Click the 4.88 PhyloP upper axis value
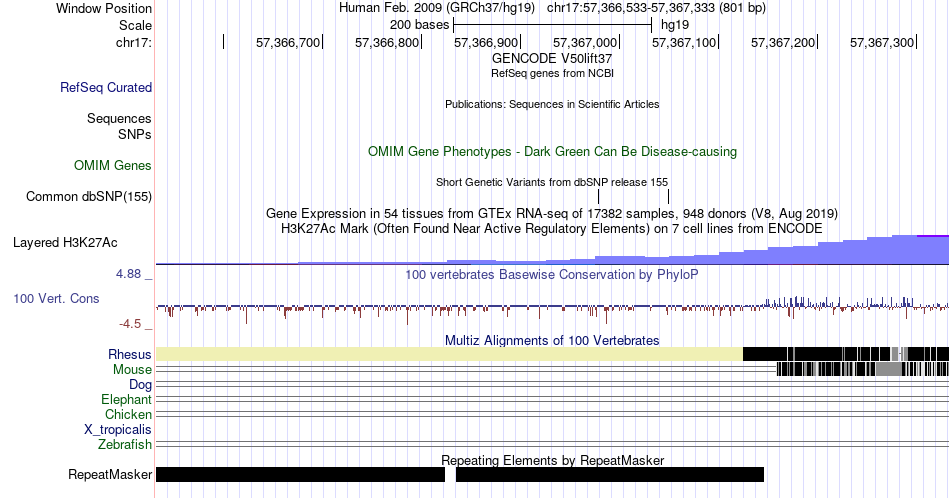This screenshot has height=498, width=950. click(x=128, y=274)
